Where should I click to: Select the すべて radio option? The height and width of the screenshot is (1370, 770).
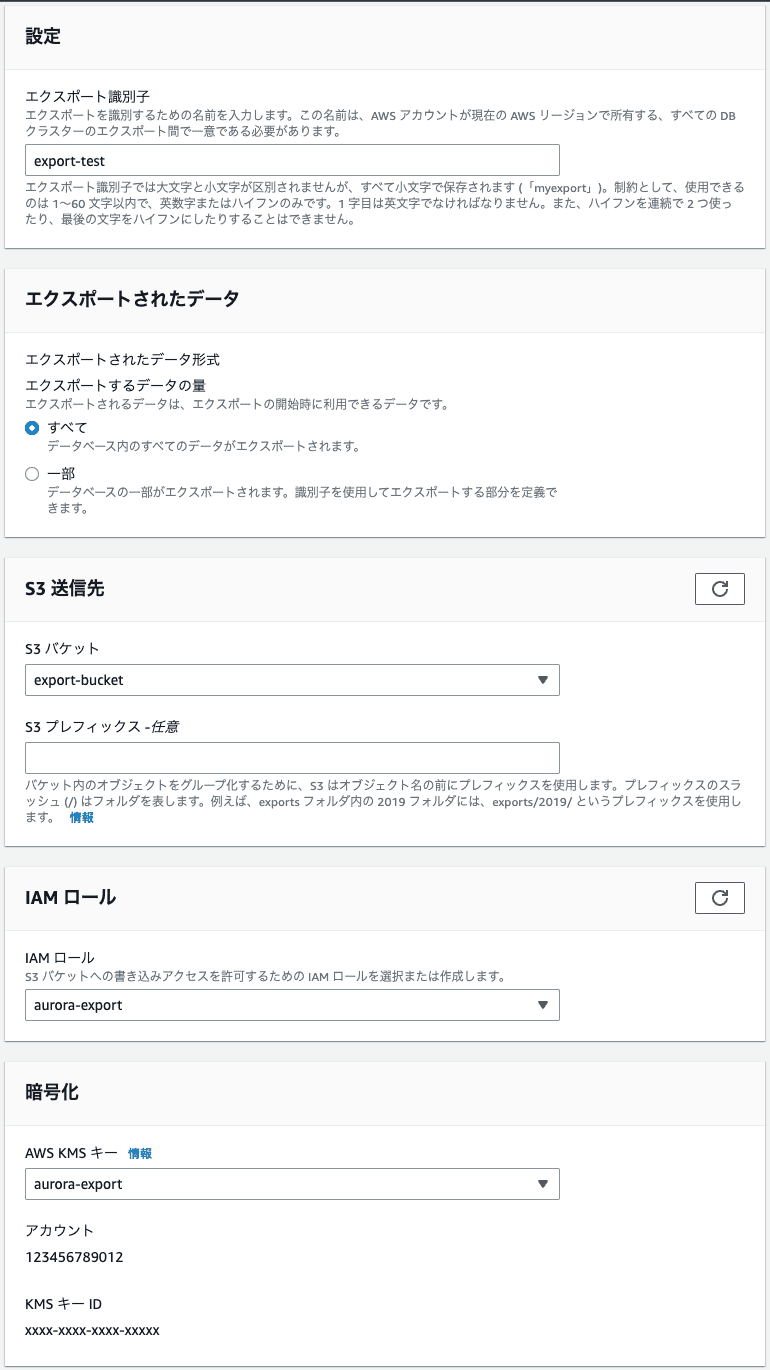pos(32,428)
